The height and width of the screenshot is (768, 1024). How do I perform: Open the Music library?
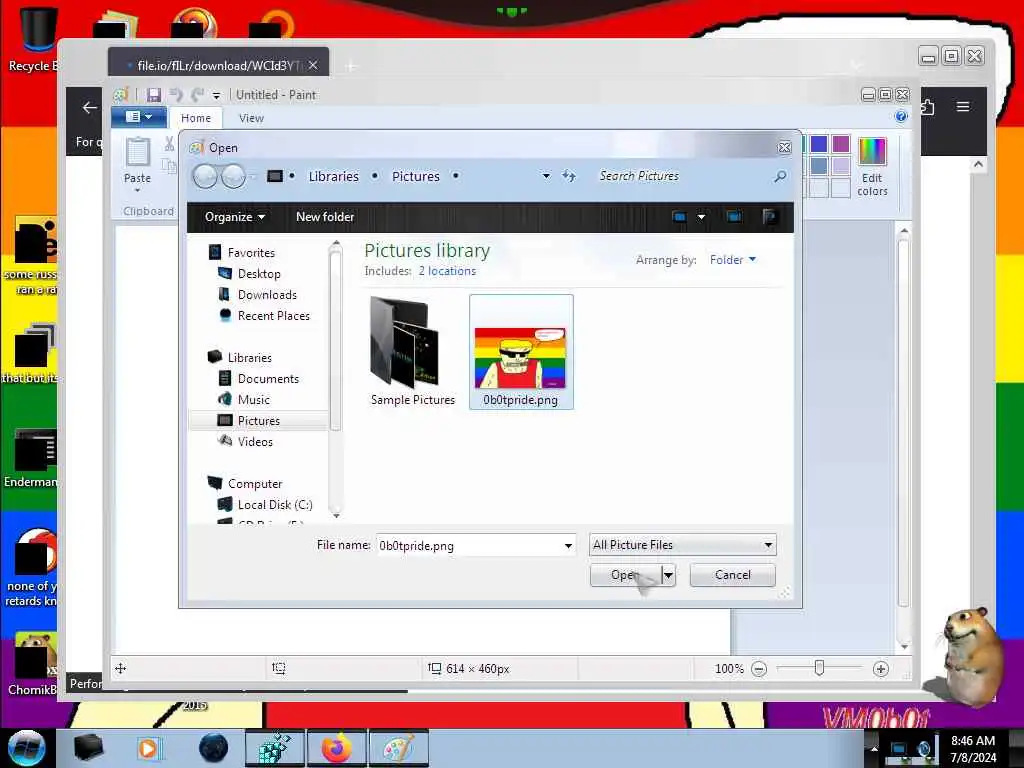point(253,400)
